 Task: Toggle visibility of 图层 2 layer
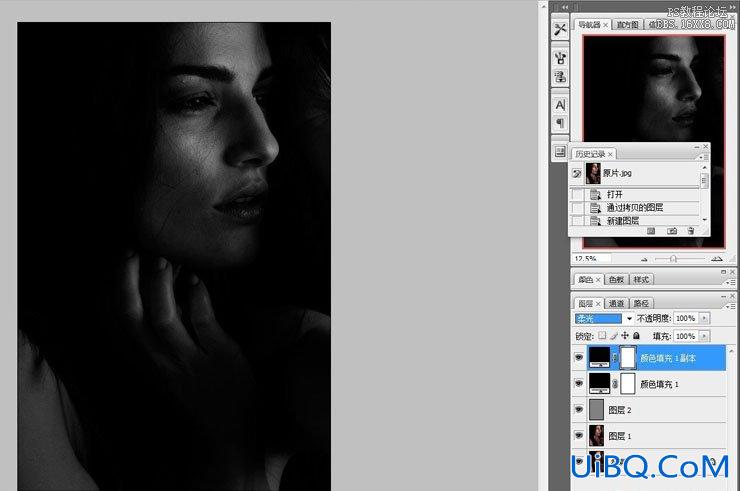pos(579,410)
